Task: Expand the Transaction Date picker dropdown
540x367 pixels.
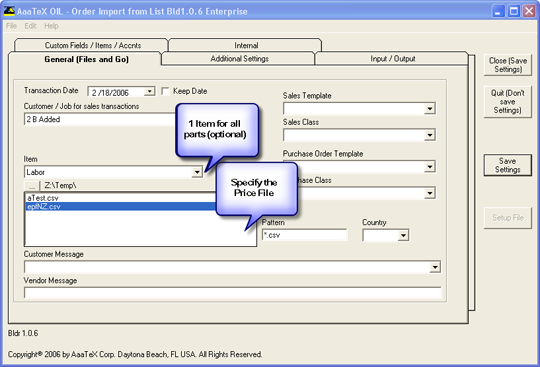Action: (149, 92)
